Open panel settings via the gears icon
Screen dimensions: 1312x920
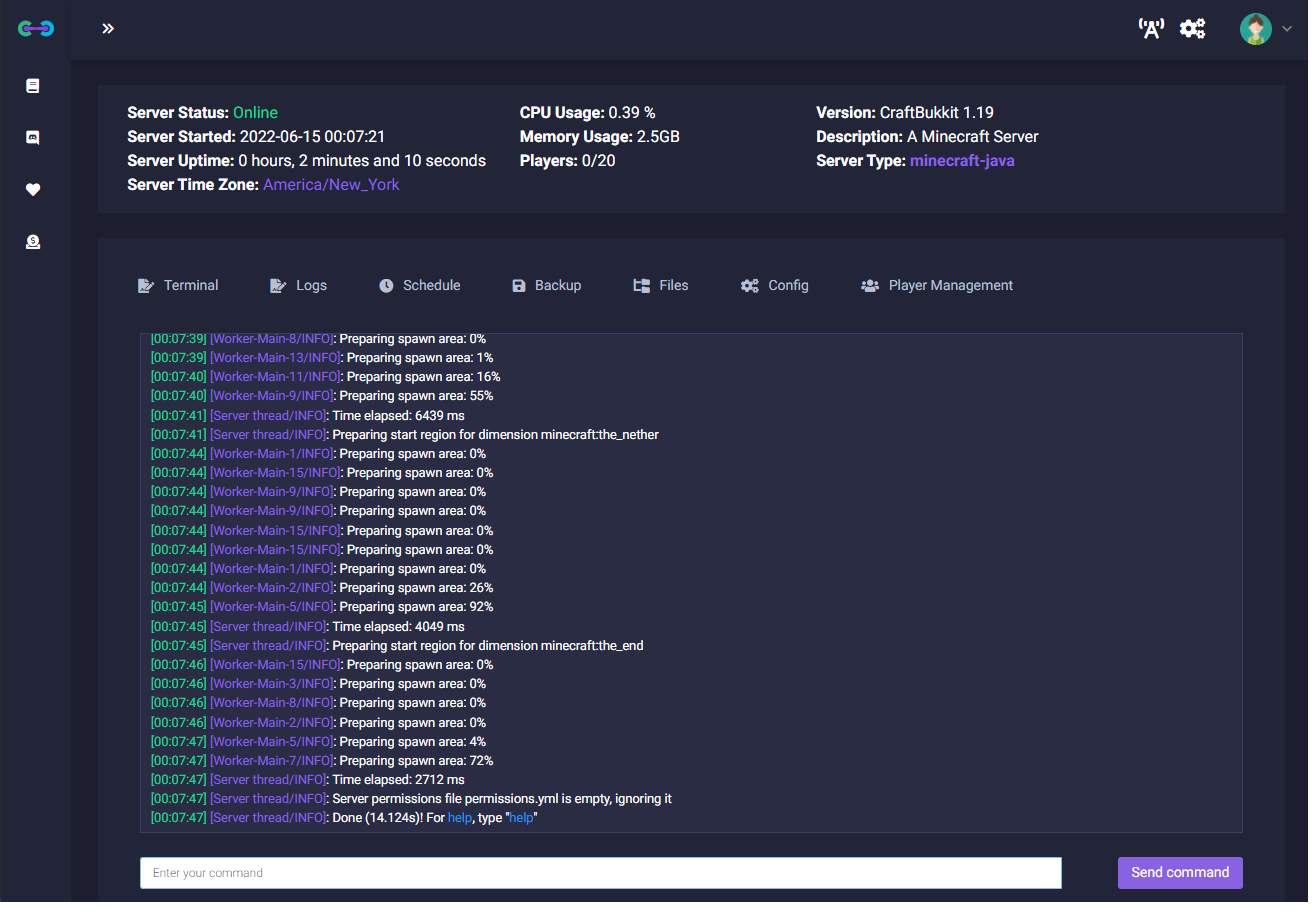point(1192,29)
